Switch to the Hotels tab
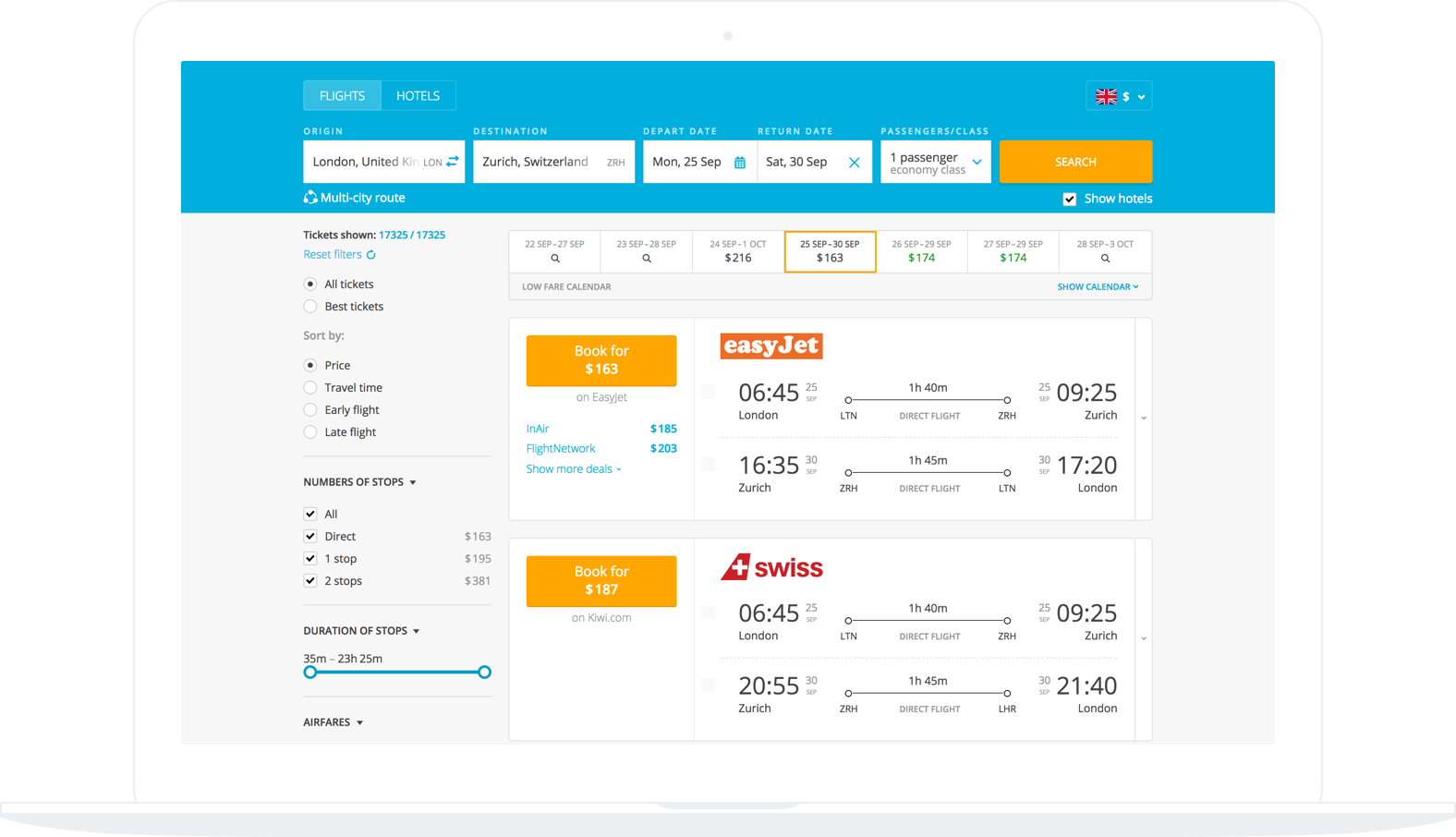 click(x=418, y=96)
